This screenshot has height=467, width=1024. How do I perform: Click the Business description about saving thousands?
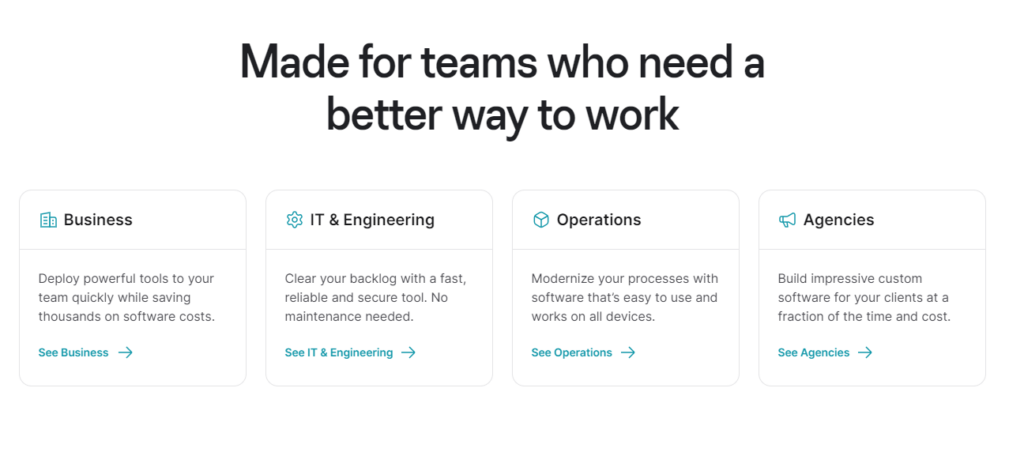[x=126, y=298]
